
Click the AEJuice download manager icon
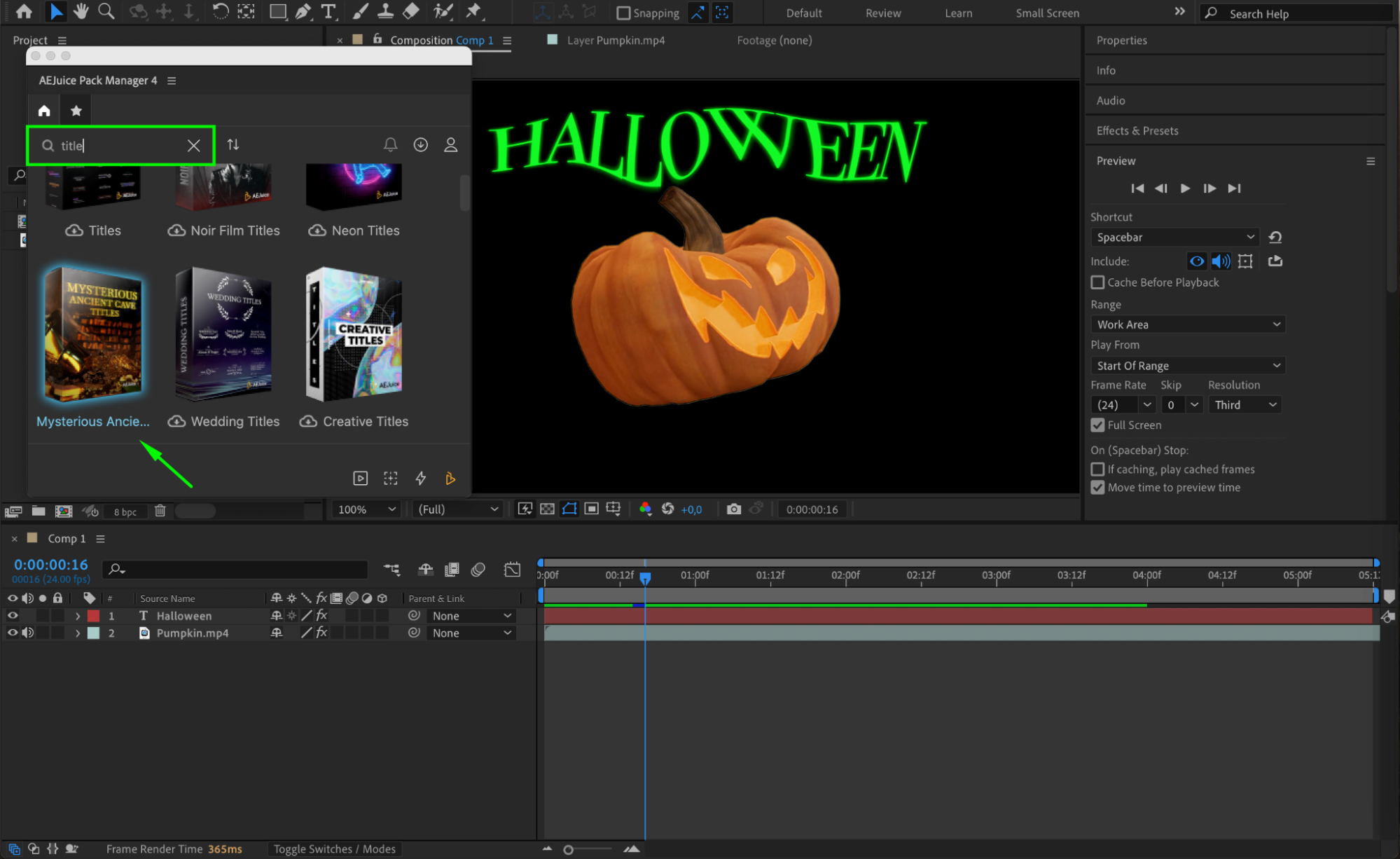point(420,145)
